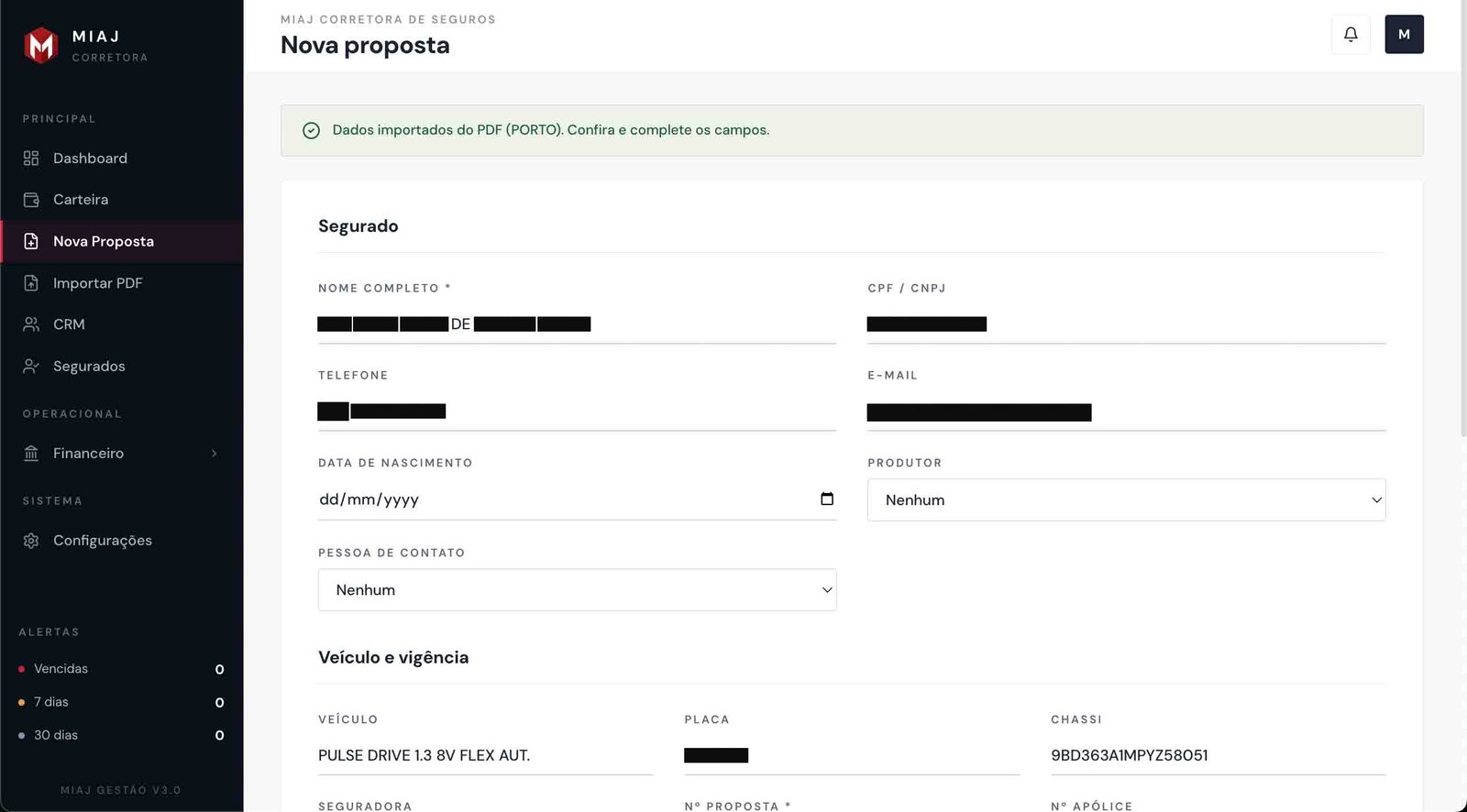
Task: Open the Financeiro menu item
Action: [88, 454]
